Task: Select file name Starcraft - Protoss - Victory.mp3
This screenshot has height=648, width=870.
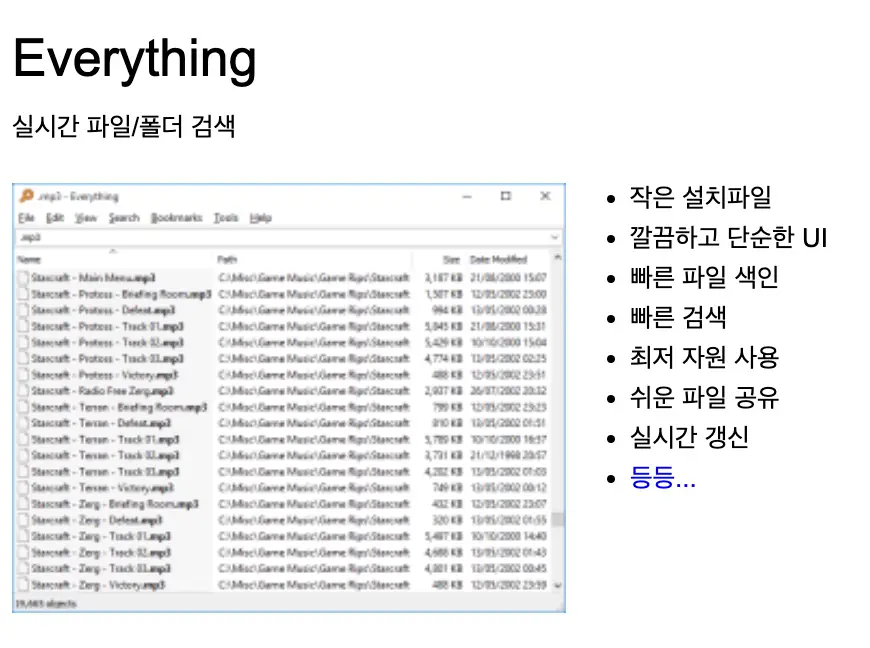Action: point(105,375)
